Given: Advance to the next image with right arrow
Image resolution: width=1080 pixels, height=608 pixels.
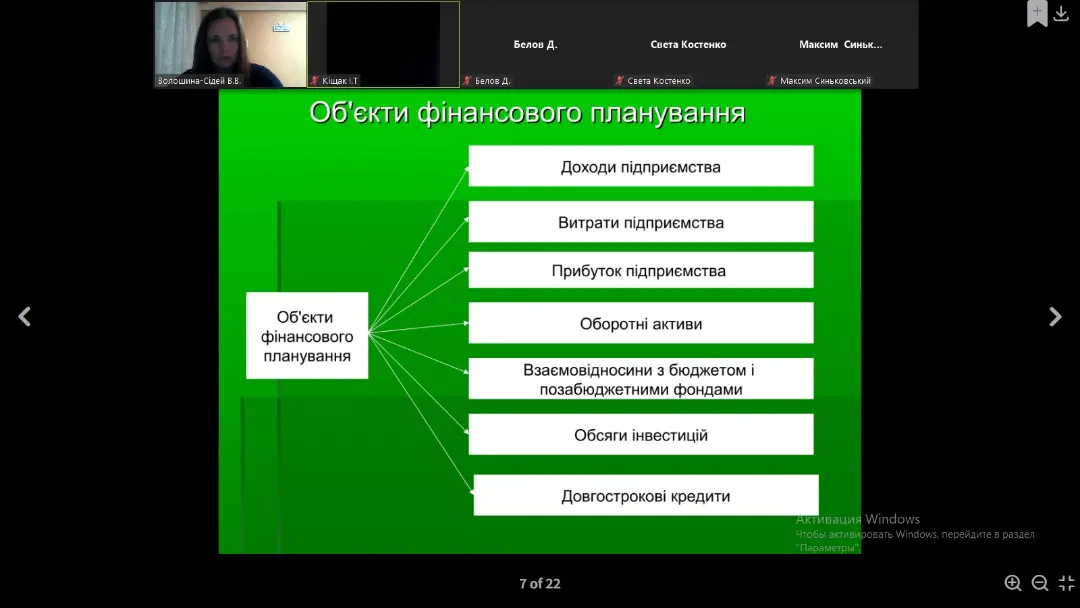Looking at the screenshot, I should [1055, 317].
